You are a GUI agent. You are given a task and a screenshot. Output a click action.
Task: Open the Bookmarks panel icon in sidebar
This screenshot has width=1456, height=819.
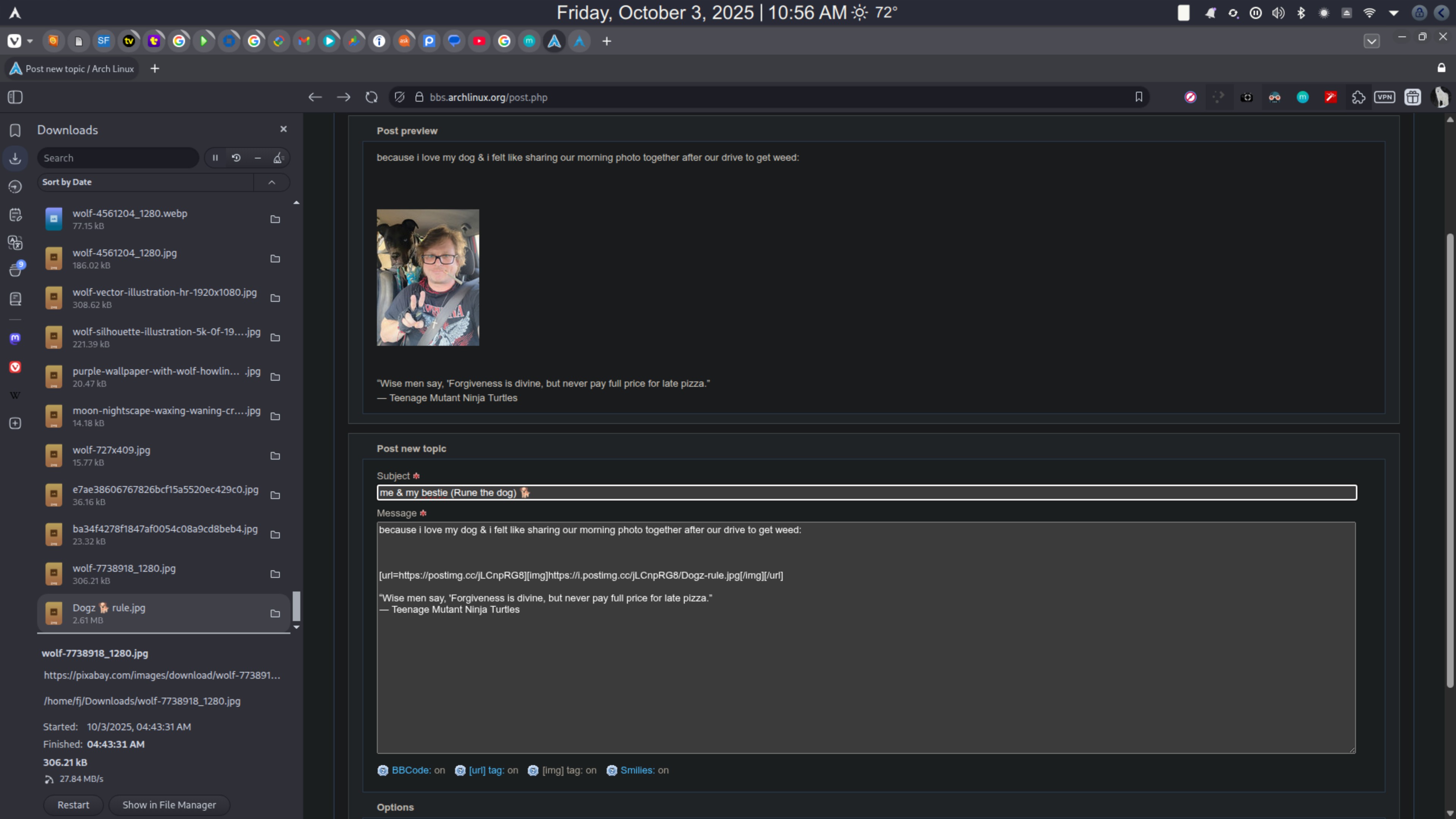15,130
